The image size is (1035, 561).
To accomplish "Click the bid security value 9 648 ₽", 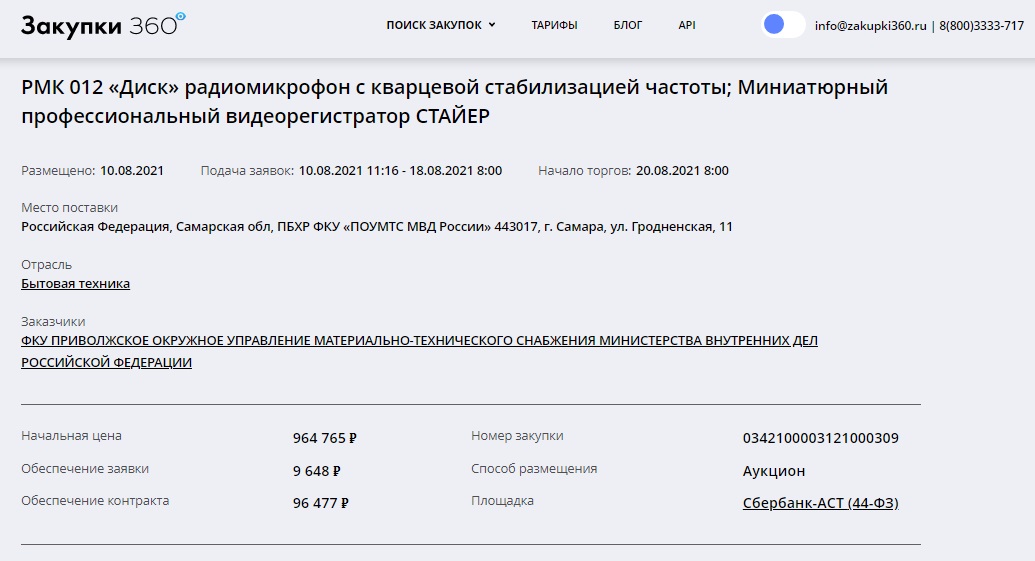I will [317, 471].
